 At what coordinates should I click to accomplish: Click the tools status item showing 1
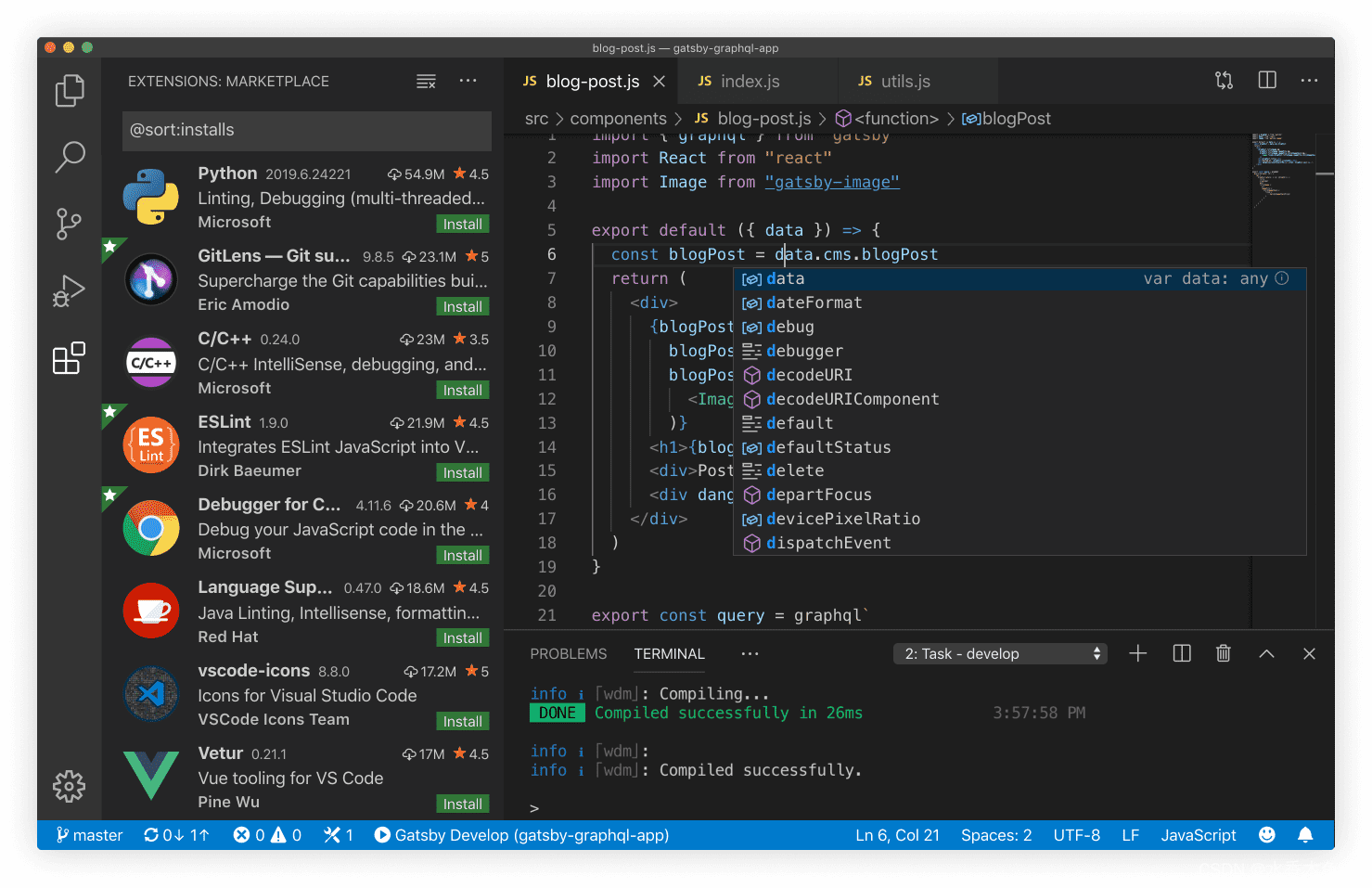point(338,835)
